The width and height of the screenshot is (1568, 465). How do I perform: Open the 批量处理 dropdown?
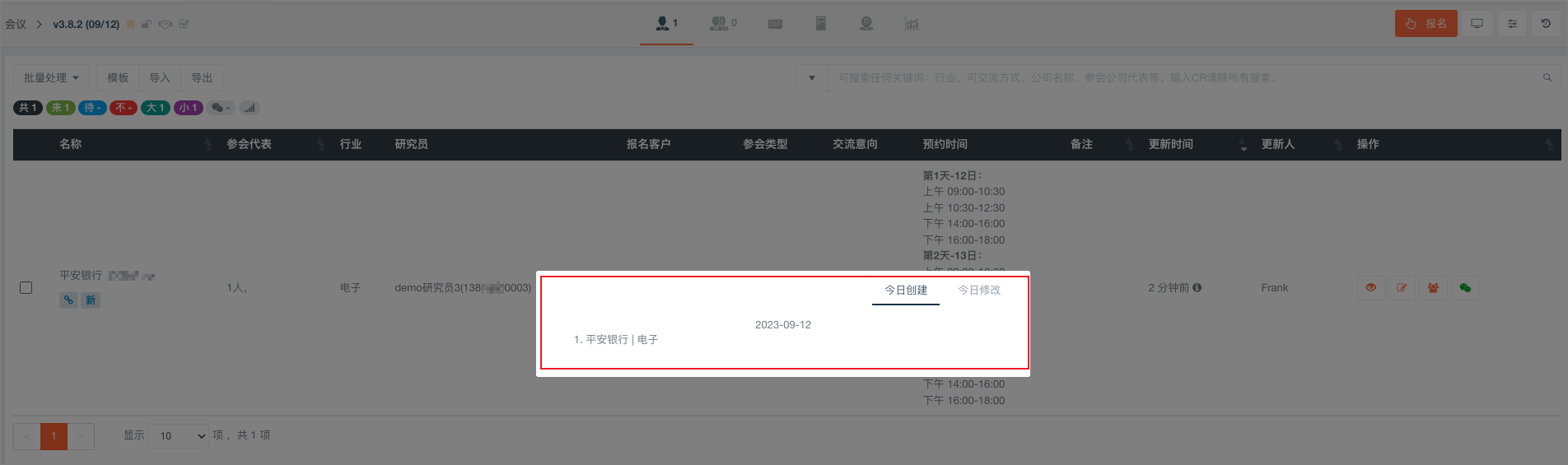point(51,78)
